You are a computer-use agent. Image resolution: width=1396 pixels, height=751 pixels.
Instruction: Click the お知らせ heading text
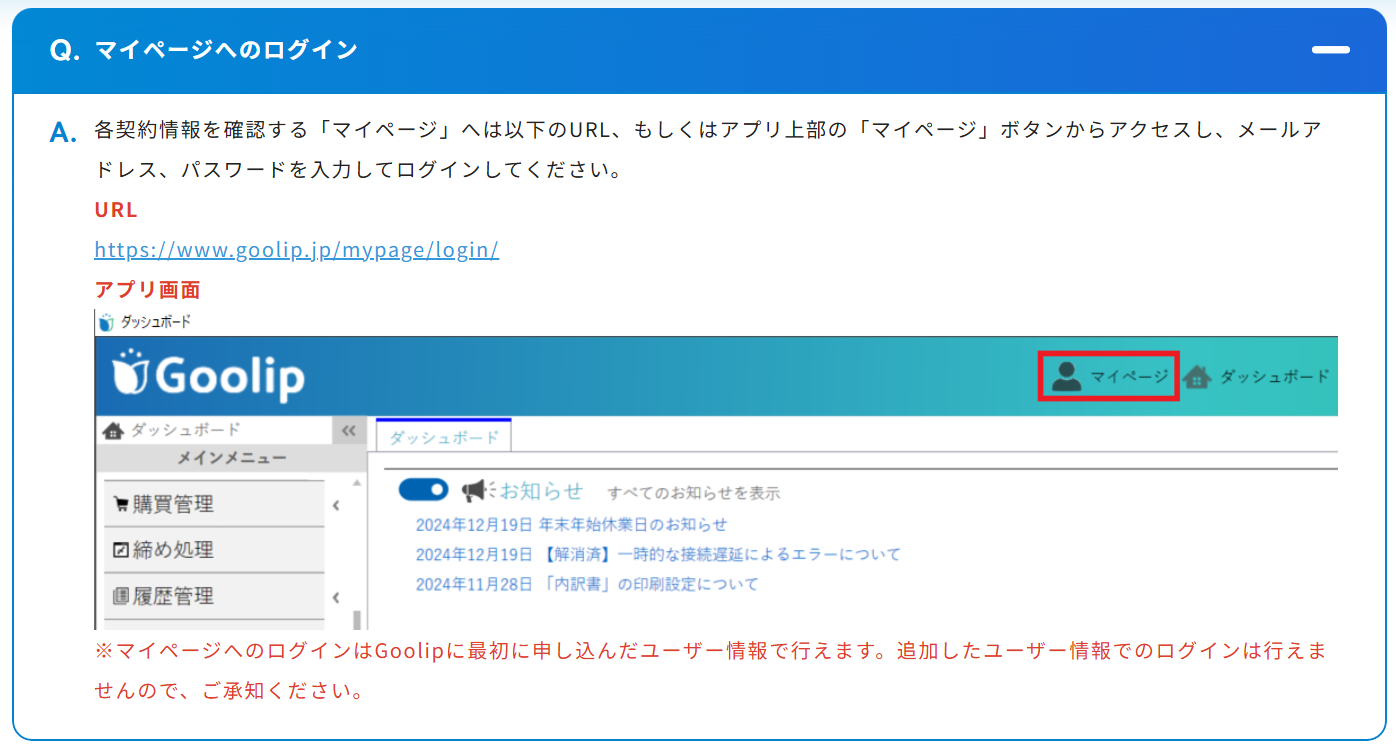(541, 491)
